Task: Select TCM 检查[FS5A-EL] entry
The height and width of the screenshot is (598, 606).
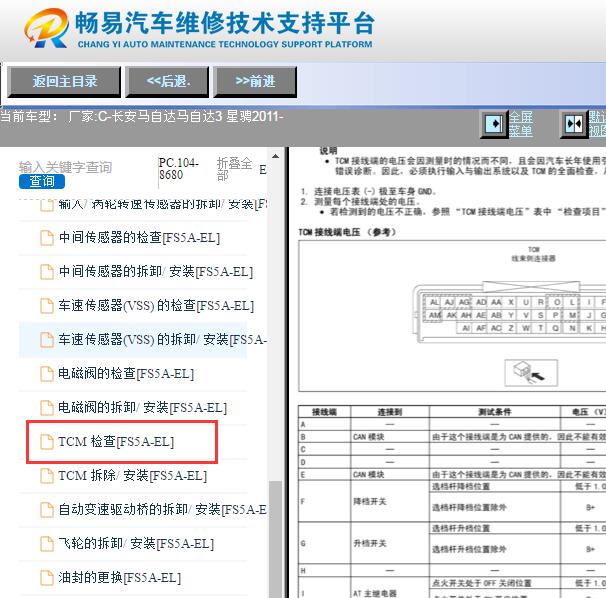Action: 116,441
